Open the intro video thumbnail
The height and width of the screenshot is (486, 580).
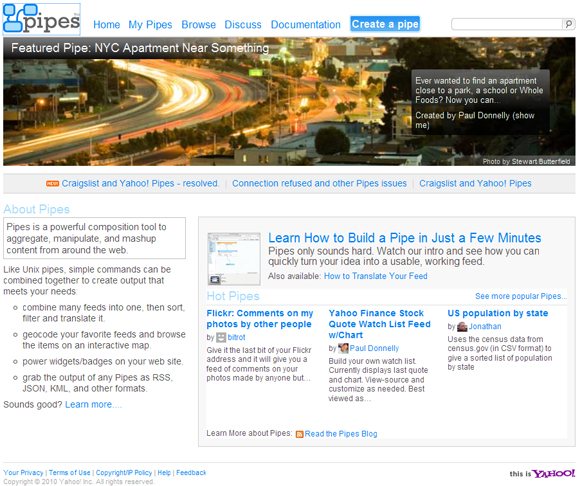point(234,259)
